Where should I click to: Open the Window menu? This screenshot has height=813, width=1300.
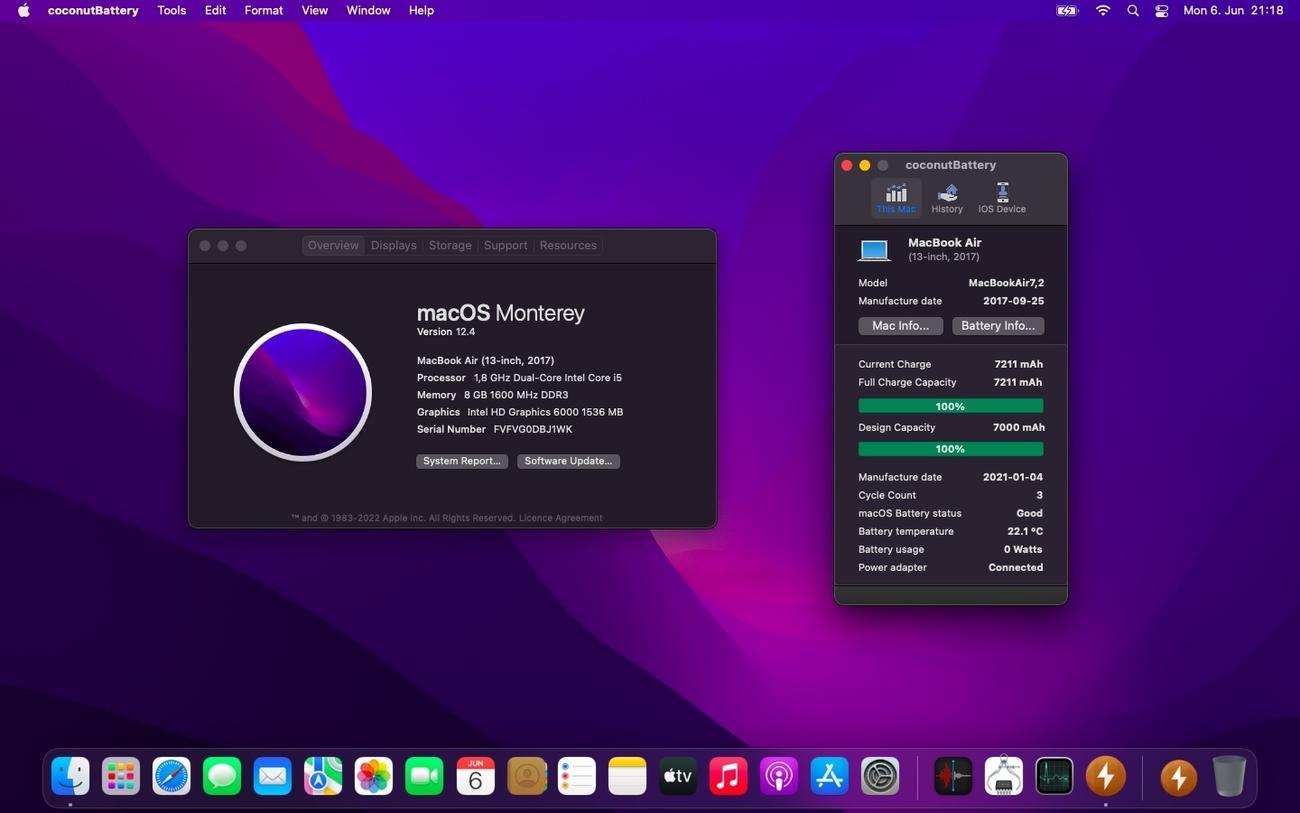pyautogui.click(x=368, y=10)
